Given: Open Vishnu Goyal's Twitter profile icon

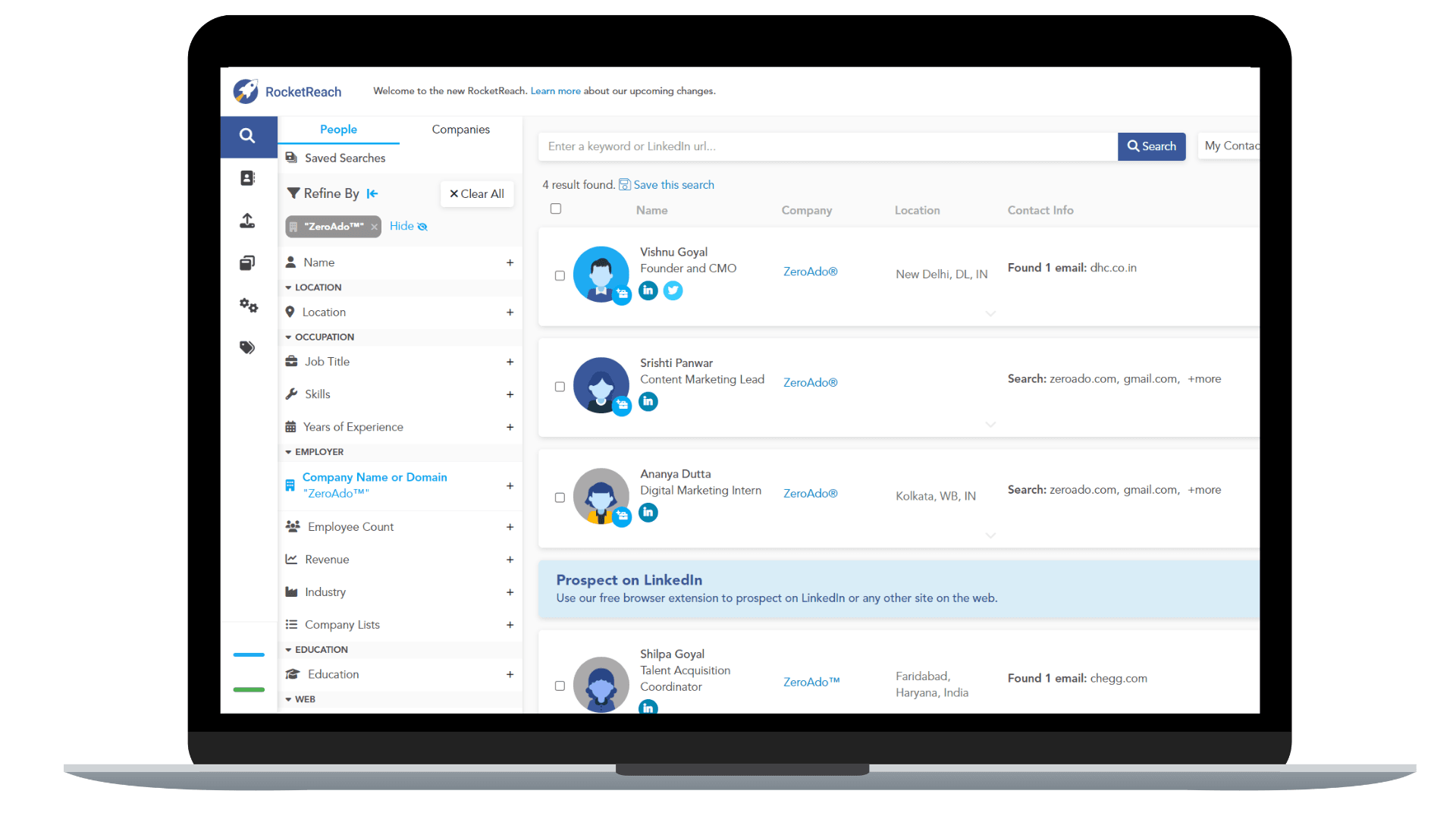Looking at the screenshot, I should [x=673, y=290].
